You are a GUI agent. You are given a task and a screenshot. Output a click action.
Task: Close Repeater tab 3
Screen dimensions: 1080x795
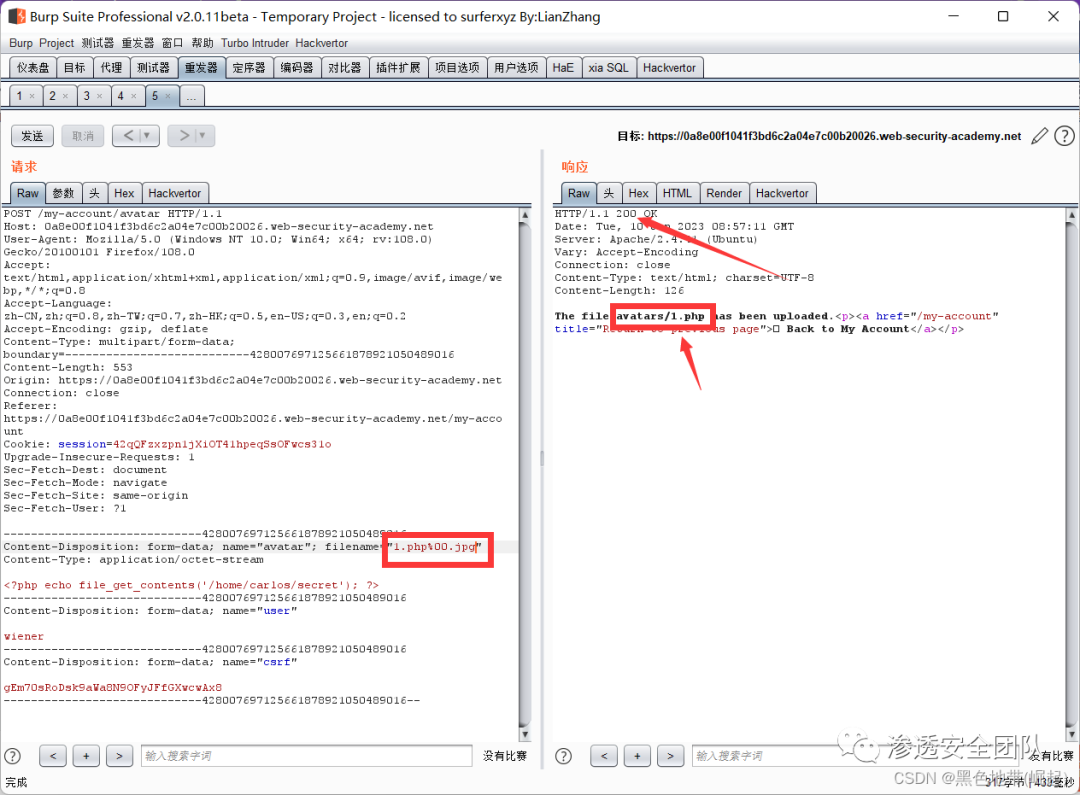(99, 96)
